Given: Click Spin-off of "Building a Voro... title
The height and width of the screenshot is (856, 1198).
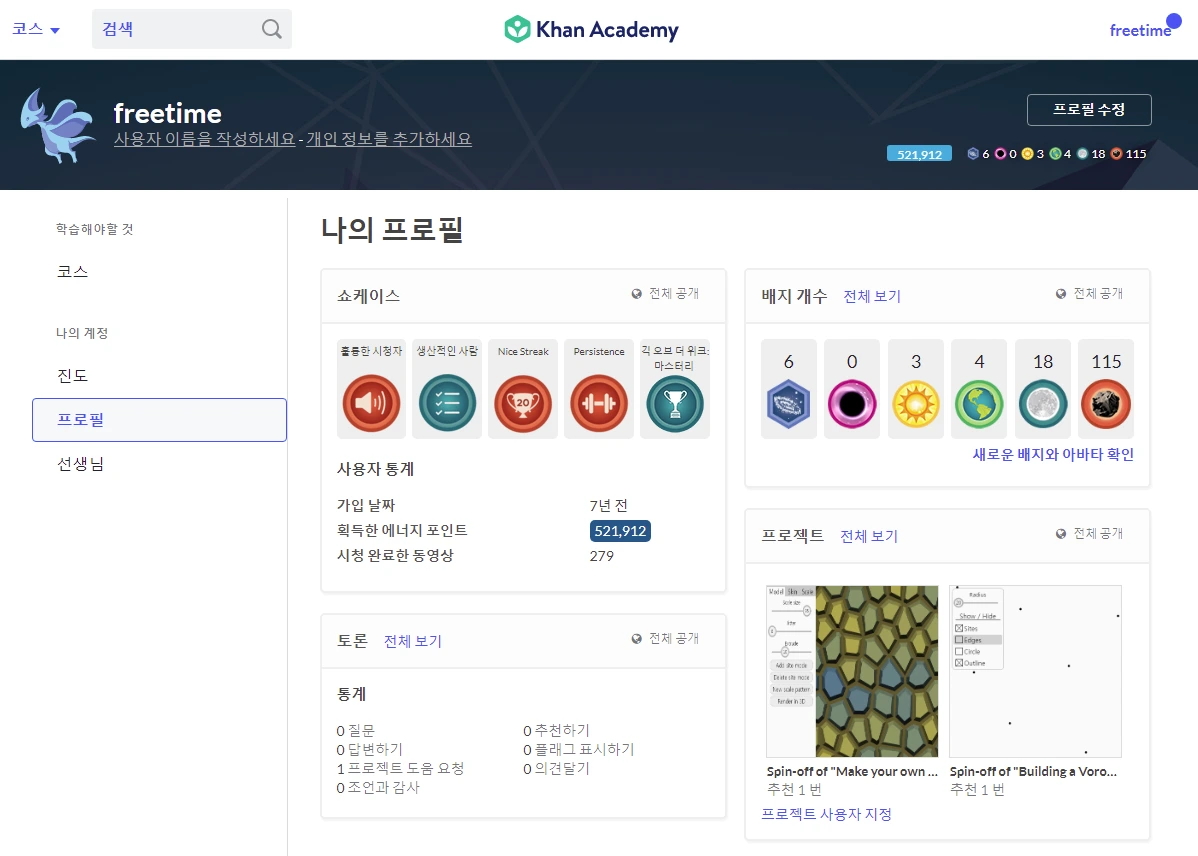Looking at the screenshot, I should [x=1033, y=771].
